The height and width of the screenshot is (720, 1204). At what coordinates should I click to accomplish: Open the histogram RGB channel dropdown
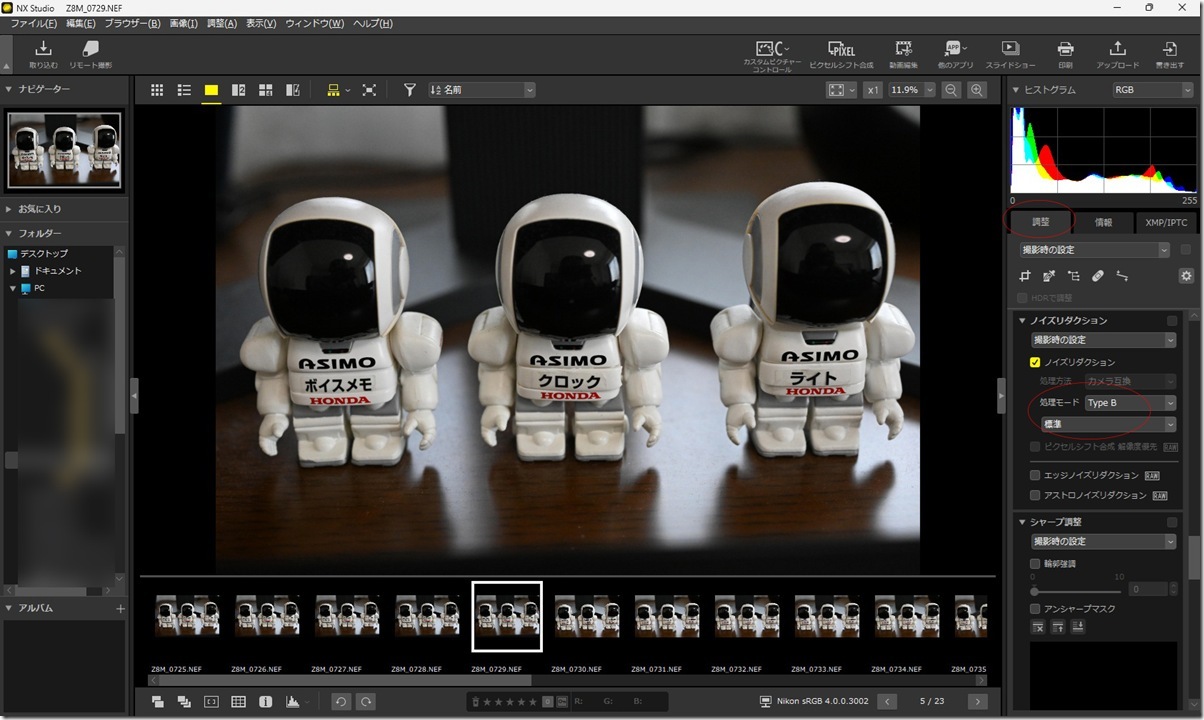[x=1153, y=90]
